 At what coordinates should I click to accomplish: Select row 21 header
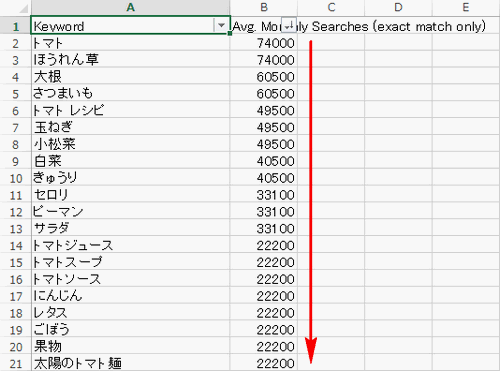click(15, 363)
